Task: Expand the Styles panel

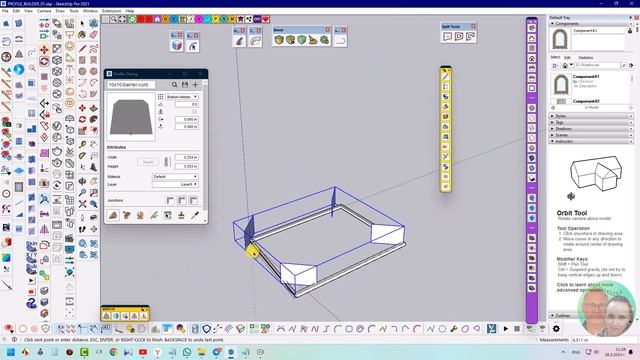Action: pos(591,116)
